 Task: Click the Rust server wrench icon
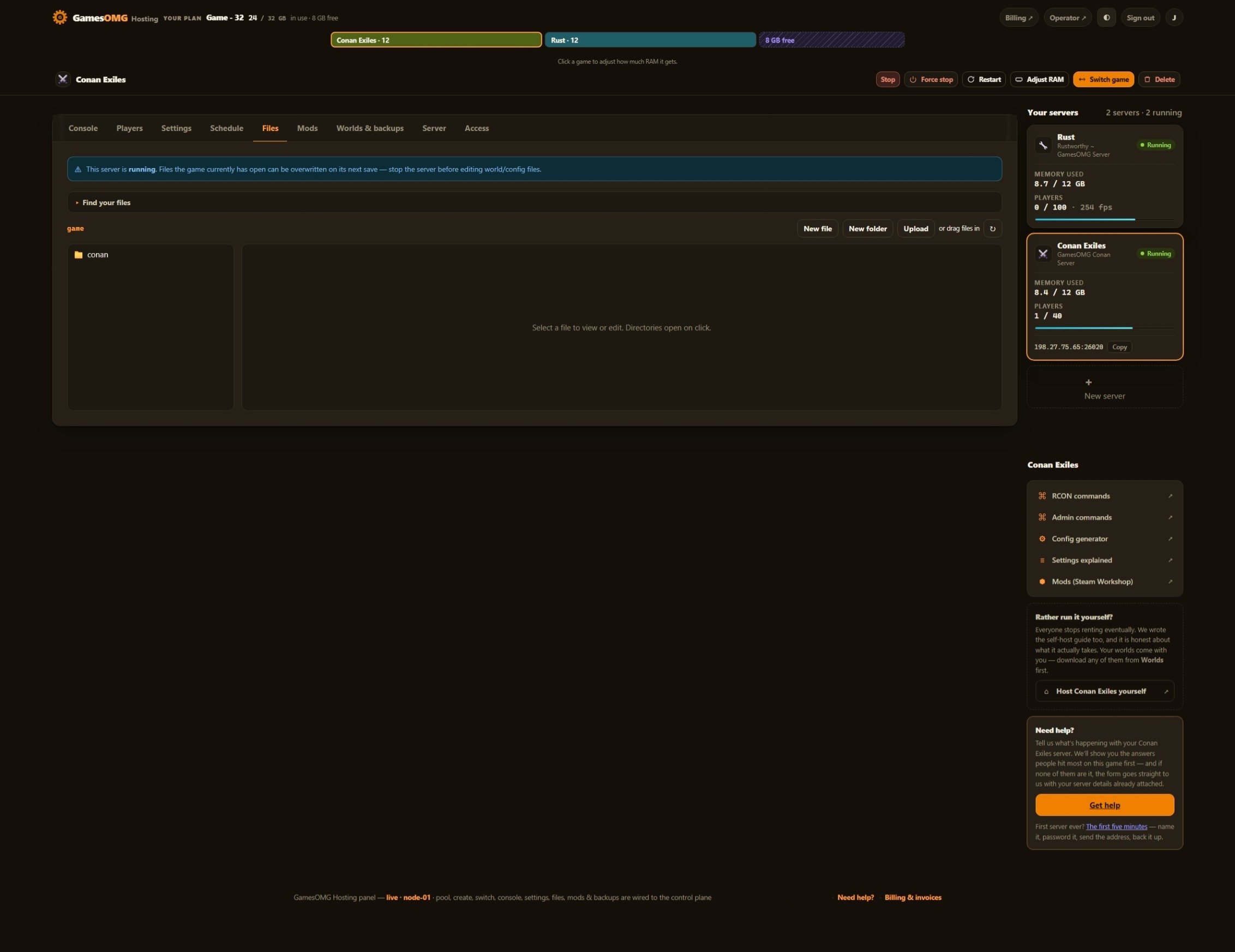point(1043,145)
